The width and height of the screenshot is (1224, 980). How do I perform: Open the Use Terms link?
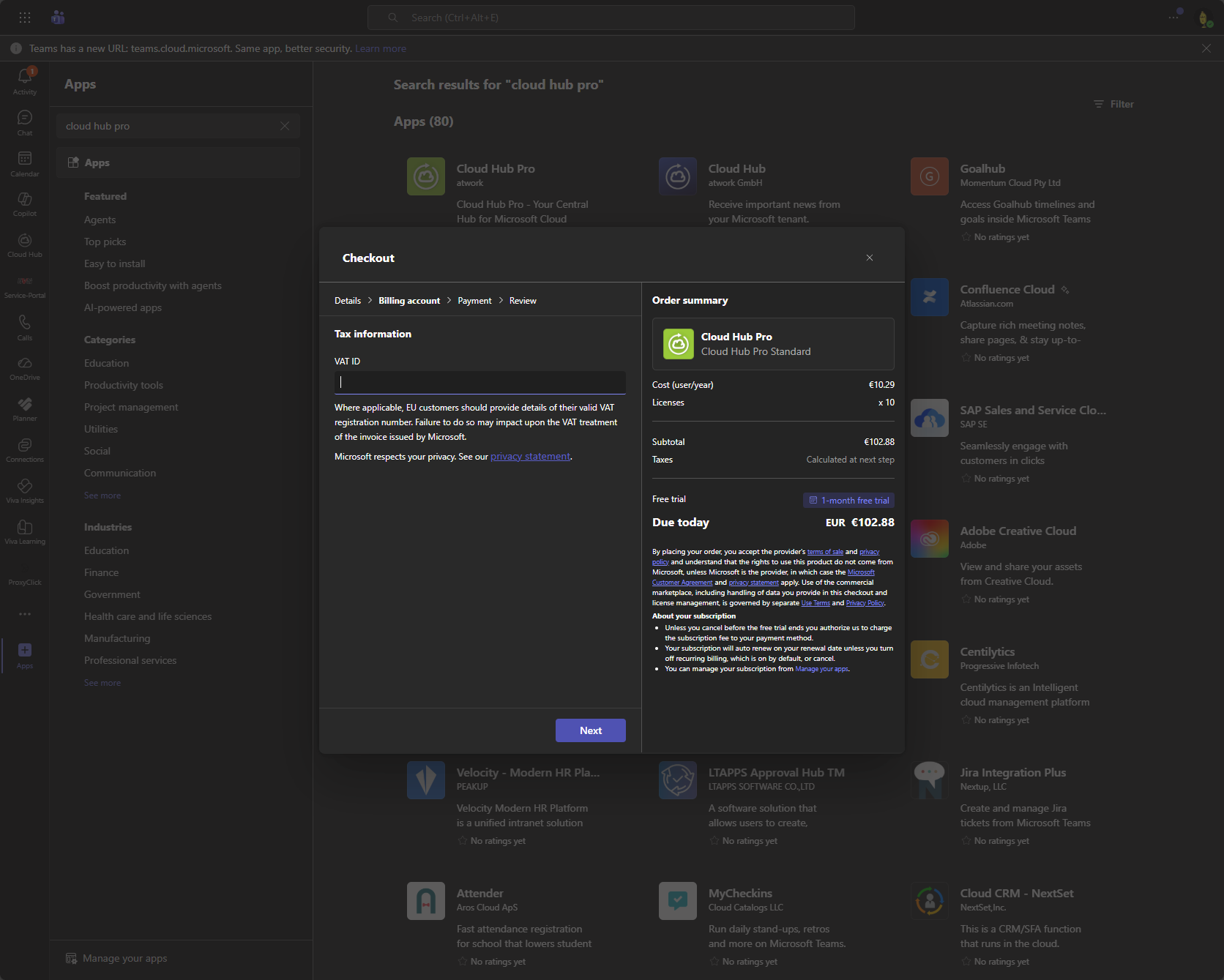pos(816,603)
